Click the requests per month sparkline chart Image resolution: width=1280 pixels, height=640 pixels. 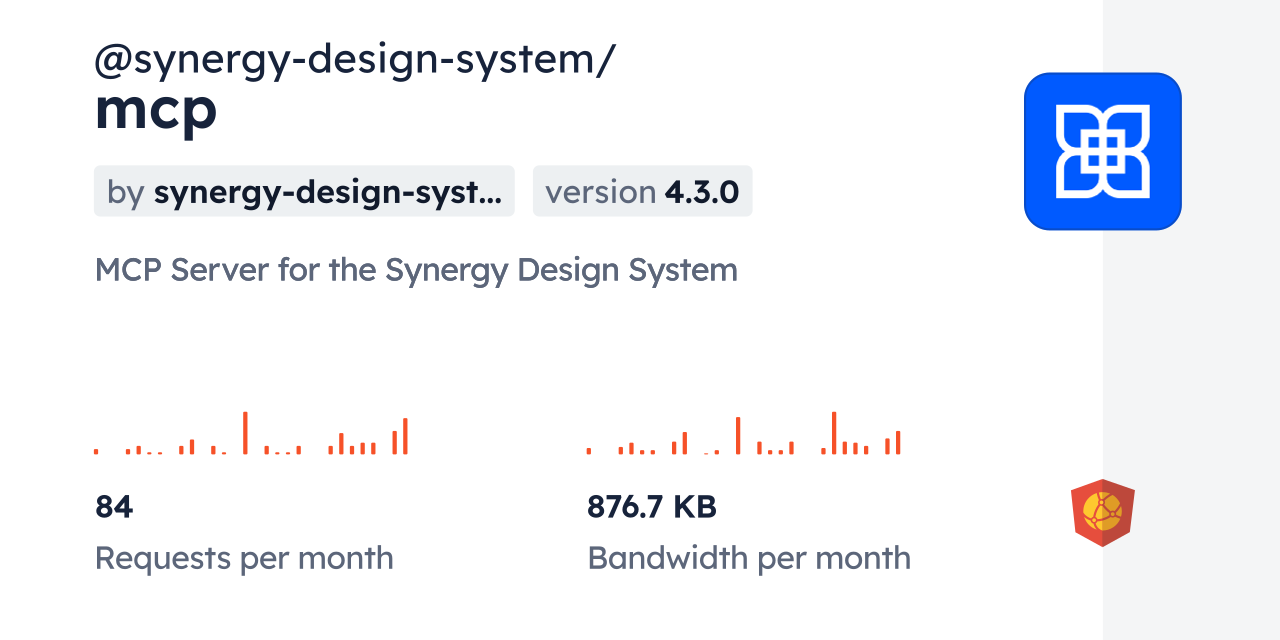coord(251,433)
